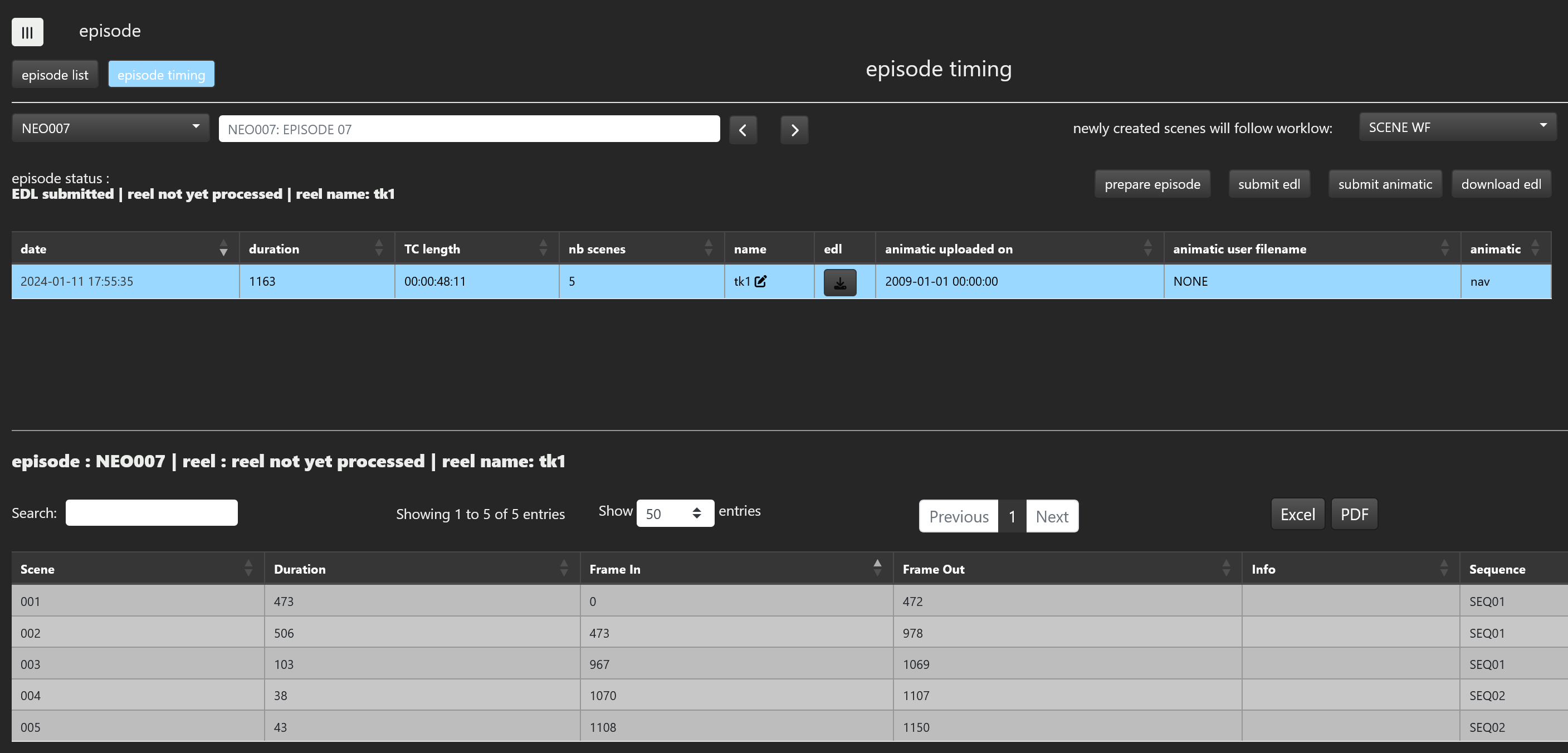Screen dimensions: 1568x753
Task: Go to next episode arrow
Action: [794, 130]
